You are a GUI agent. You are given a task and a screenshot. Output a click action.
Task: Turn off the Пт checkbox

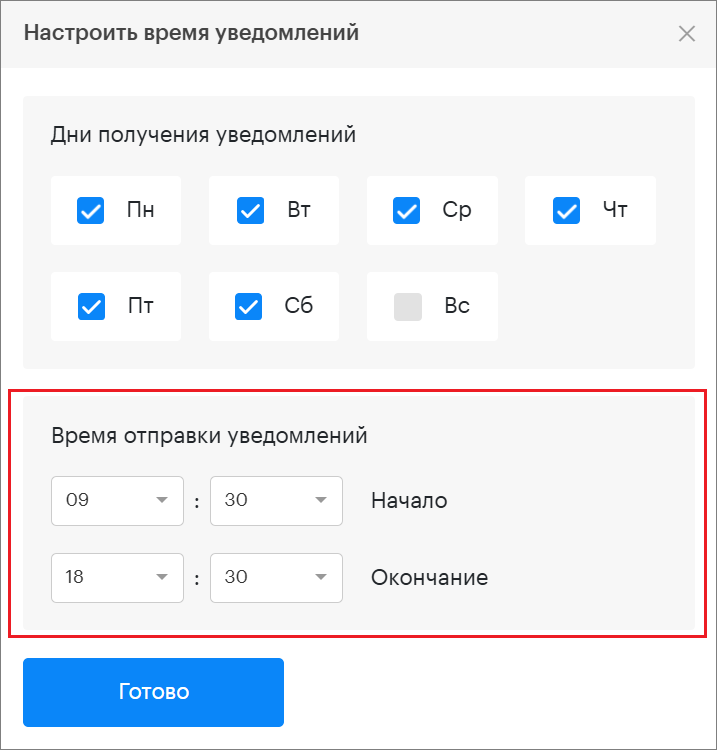point(91,307)
